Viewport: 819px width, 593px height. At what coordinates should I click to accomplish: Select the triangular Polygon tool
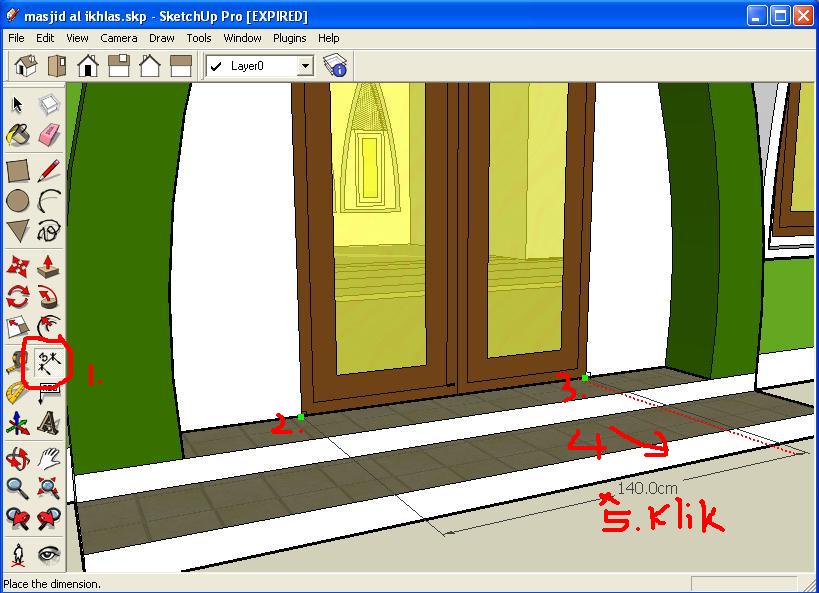click(18, 231)
